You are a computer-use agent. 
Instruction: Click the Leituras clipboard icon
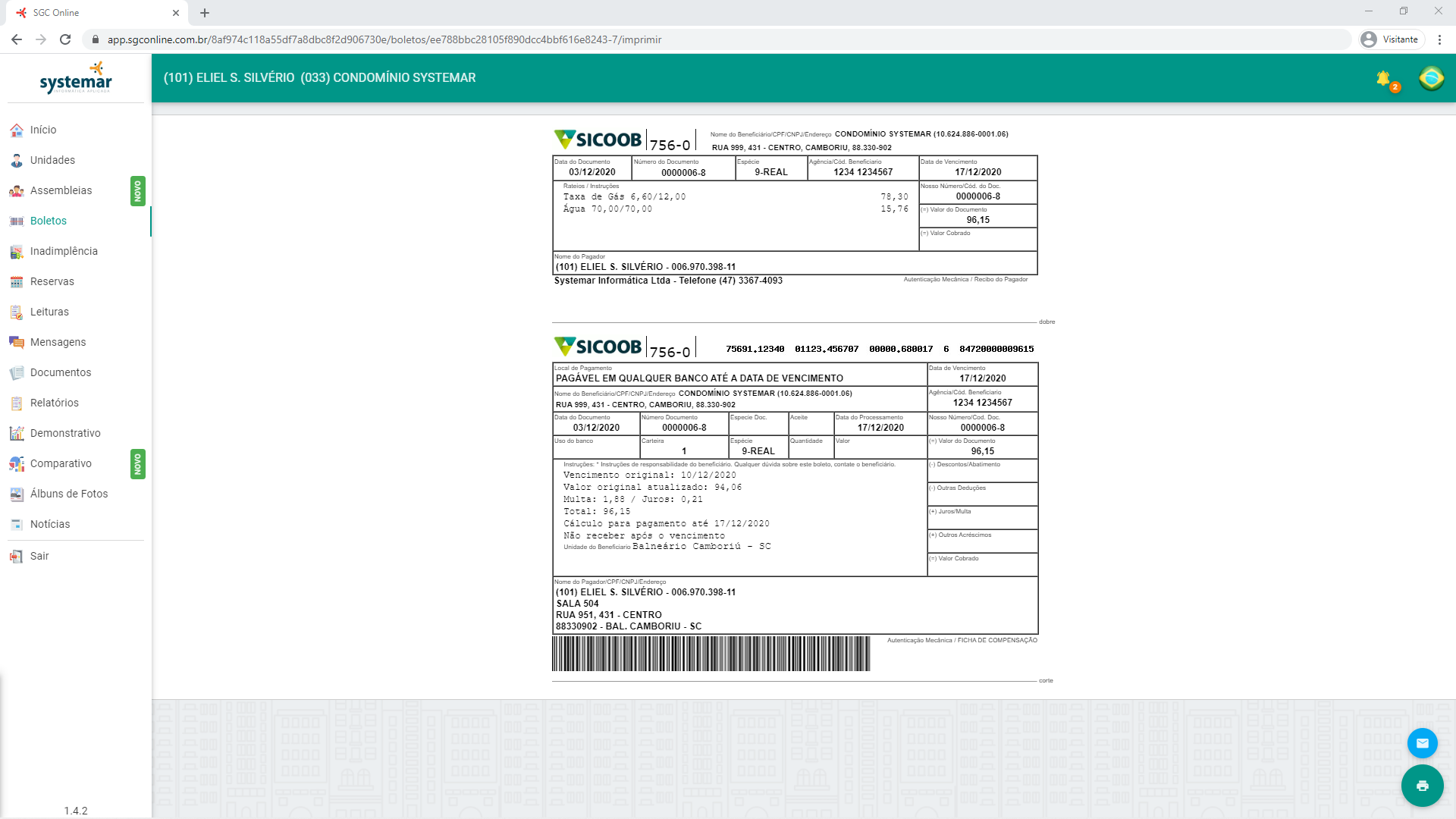pos(17,312)
